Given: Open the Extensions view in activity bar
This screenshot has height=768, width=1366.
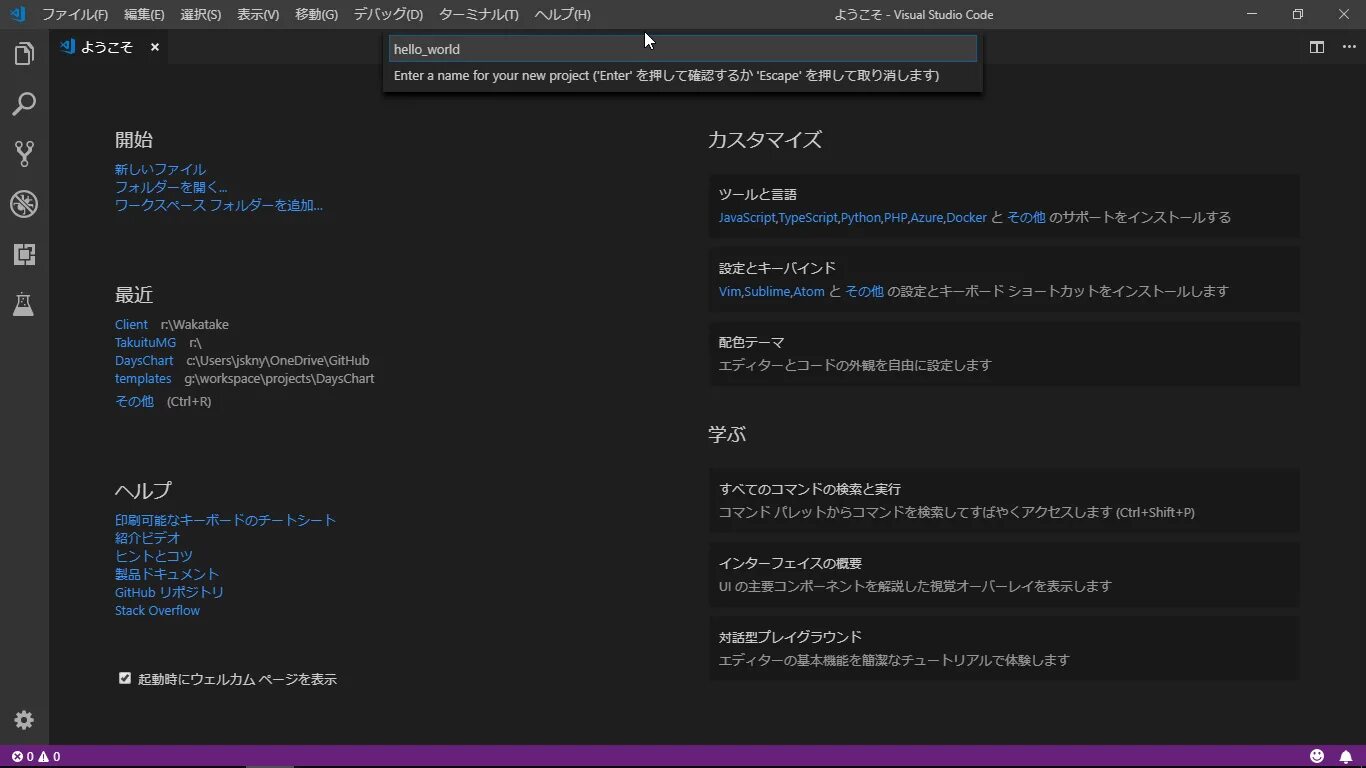Looking at the screenshot, I should click(24, 254).
